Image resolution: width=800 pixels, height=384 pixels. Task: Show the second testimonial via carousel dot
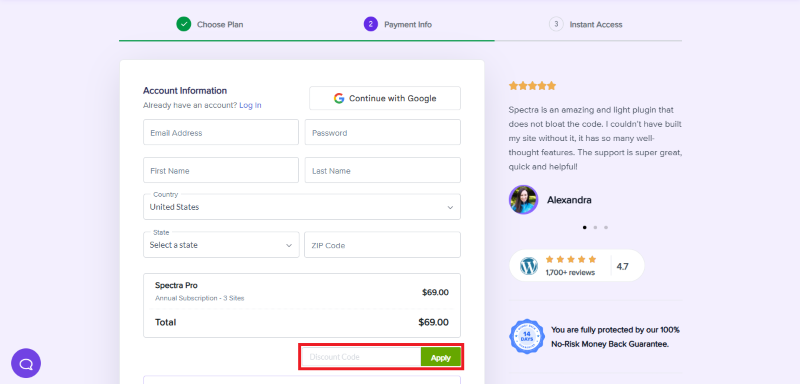click(595, 227)
